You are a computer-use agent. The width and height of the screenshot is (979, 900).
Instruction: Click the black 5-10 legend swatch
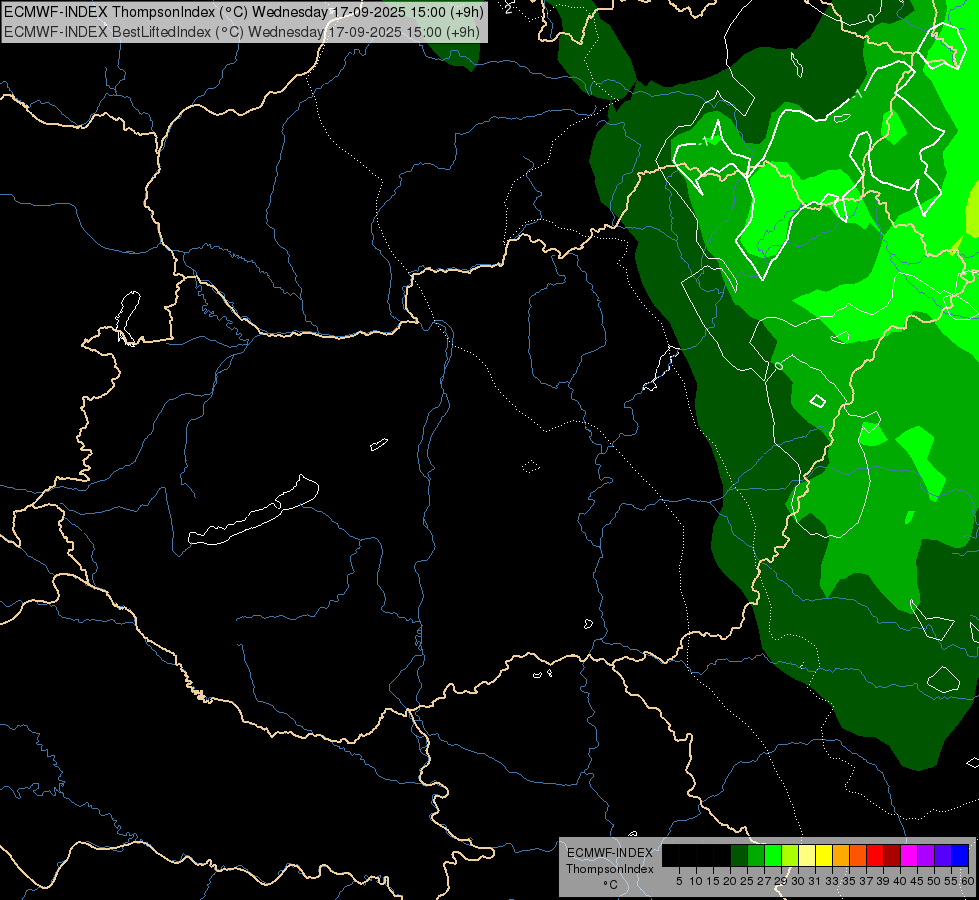(688, 855)
